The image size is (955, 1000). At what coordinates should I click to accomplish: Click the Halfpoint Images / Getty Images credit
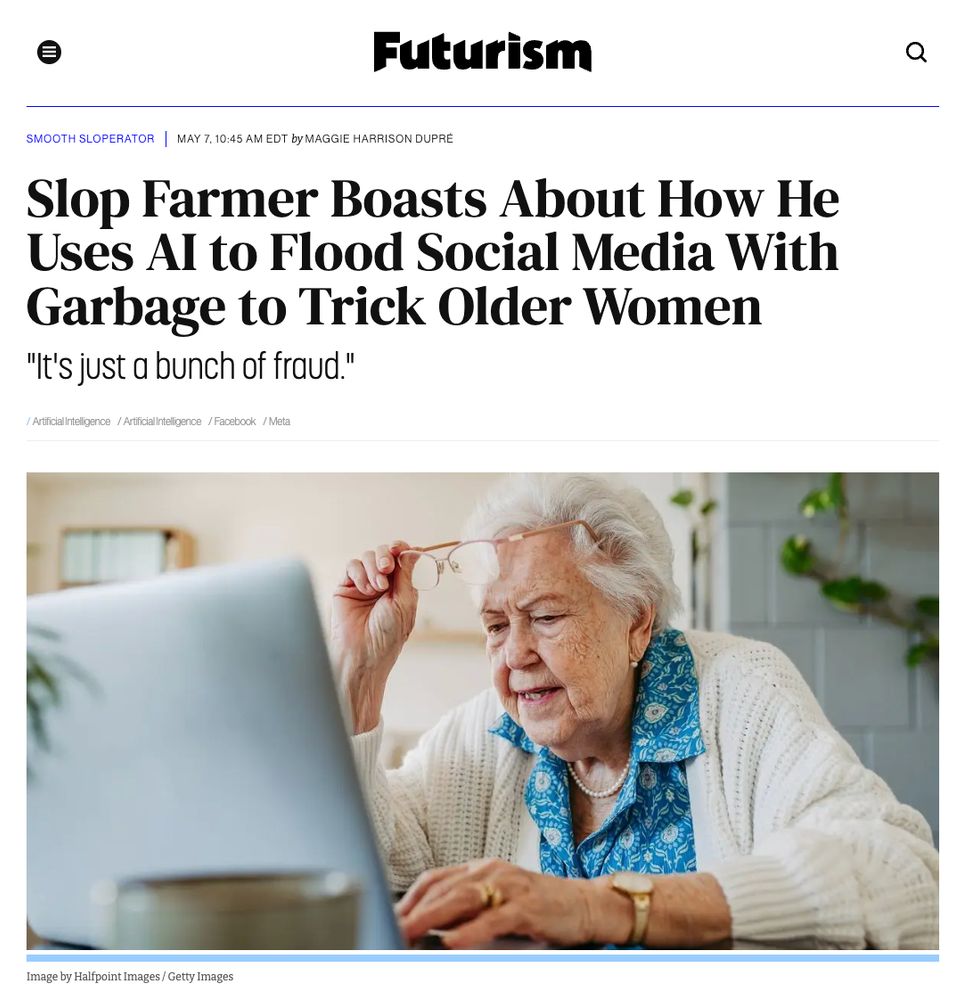tap(130, 976)
